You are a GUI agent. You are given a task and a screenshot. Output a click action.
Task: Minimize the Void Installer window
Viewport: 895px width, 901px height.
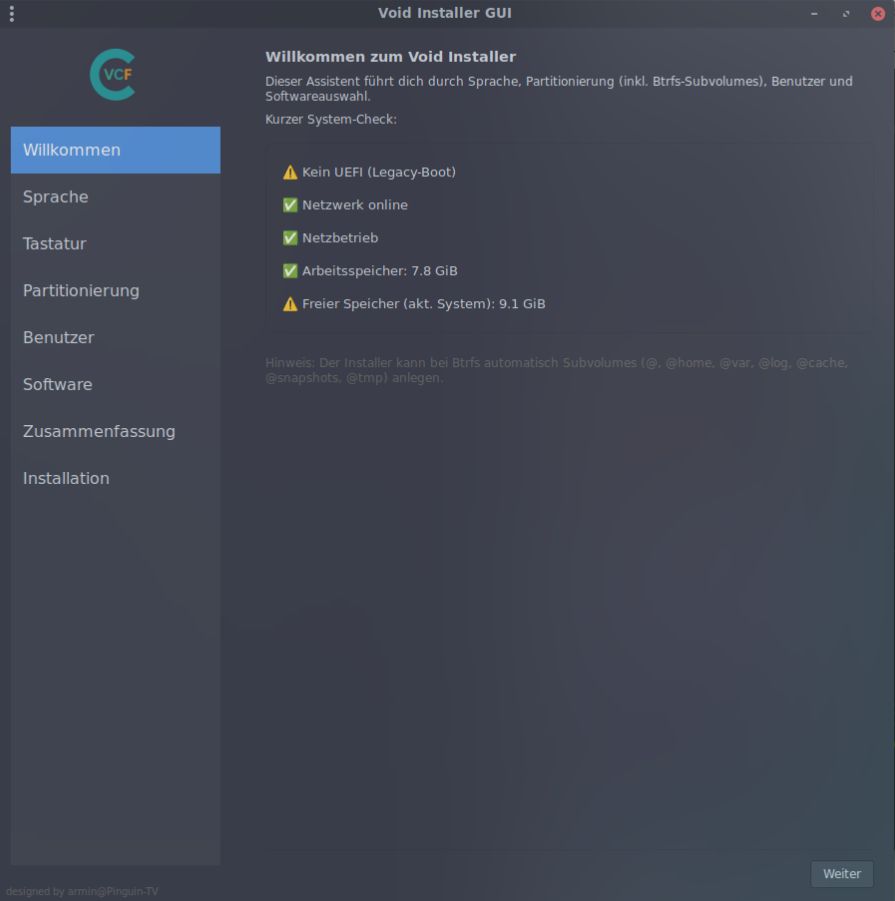[814, 13]
